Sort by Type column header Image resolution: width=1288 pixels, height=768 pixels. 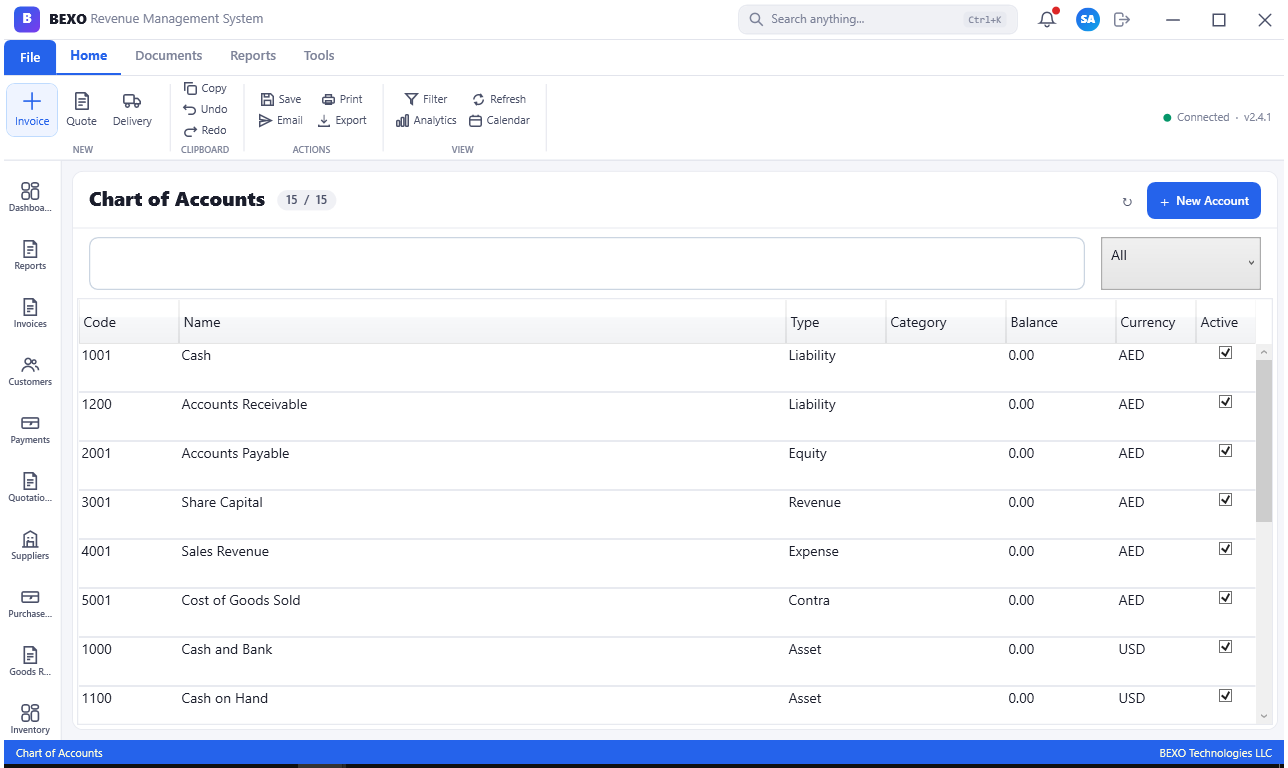[x=836, y=322]
